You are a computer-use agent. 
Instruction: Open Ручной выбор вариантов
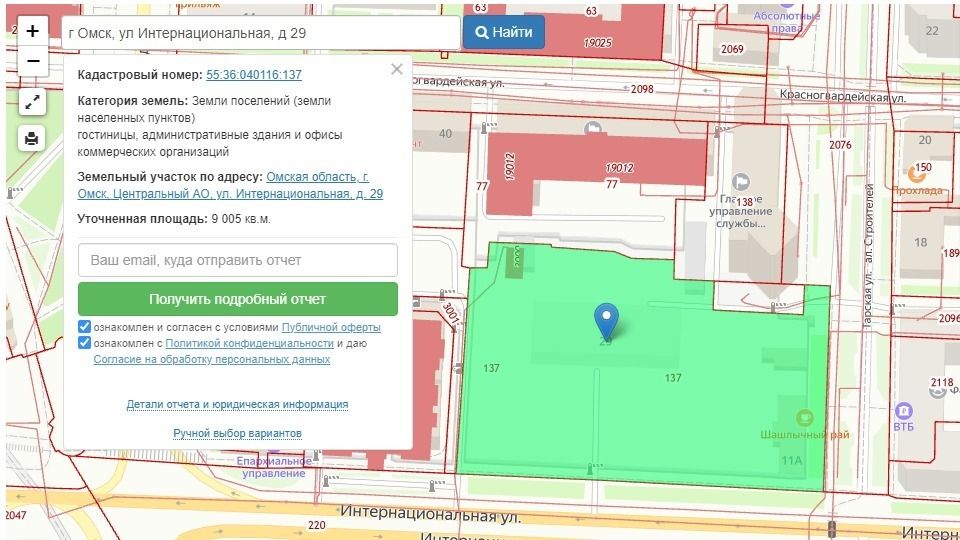(x=237, y=433)
